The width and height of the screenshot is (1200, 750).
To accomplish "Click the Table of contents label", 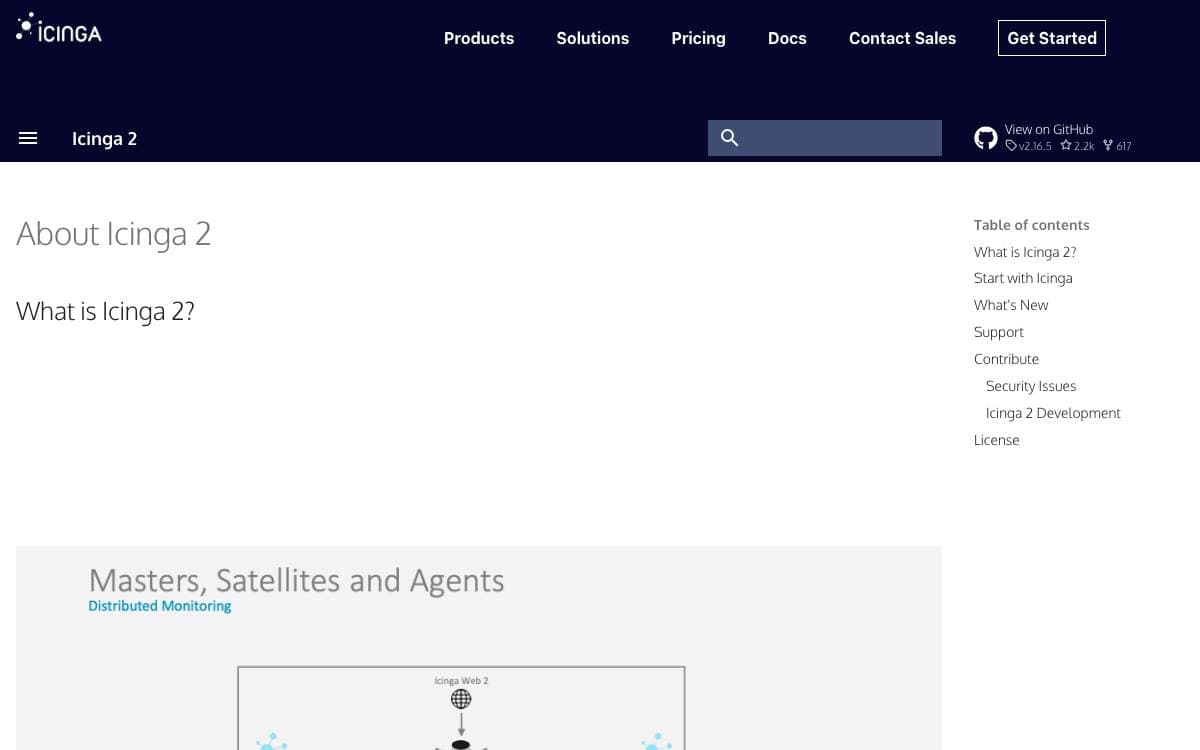I will point(1032,225).
